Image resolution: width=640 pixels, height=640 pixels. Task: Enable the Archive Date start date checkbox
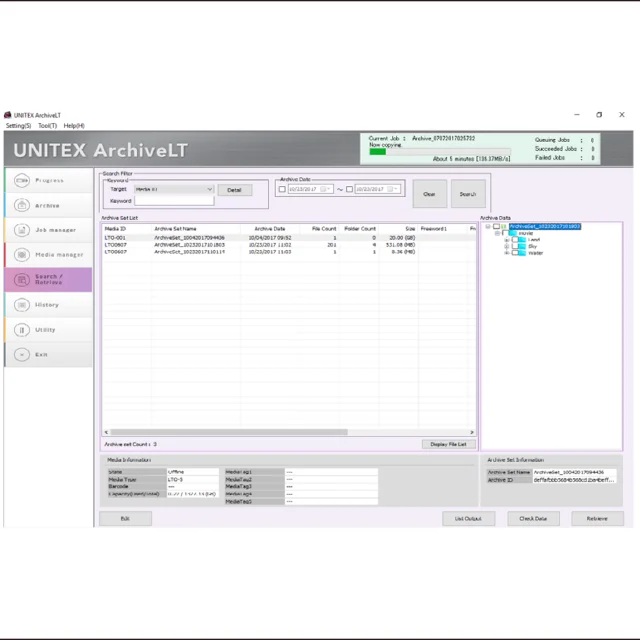coord(282,189)
